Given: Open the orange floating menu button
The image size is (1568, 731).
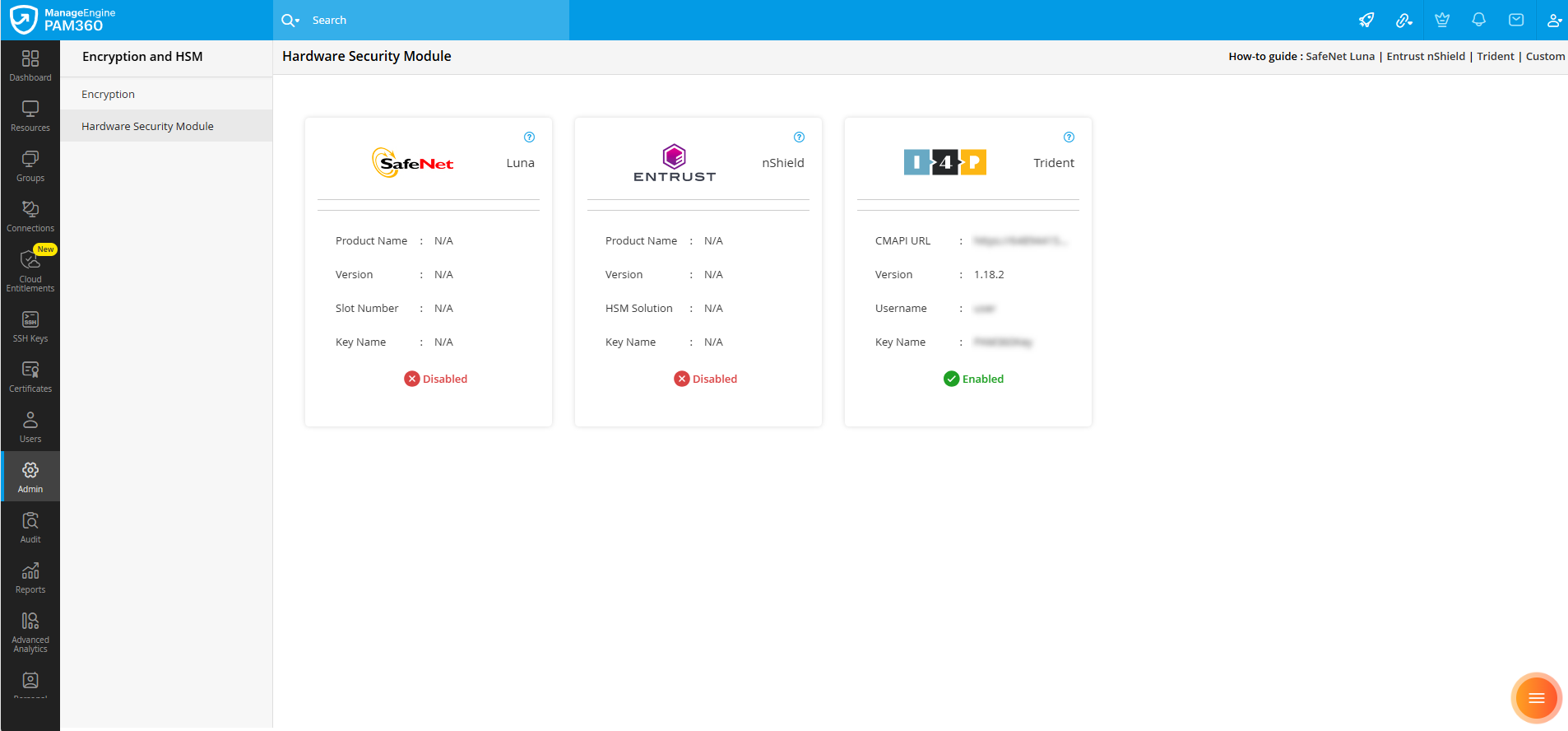Looking at the screenshot, I should (1536, 698).
